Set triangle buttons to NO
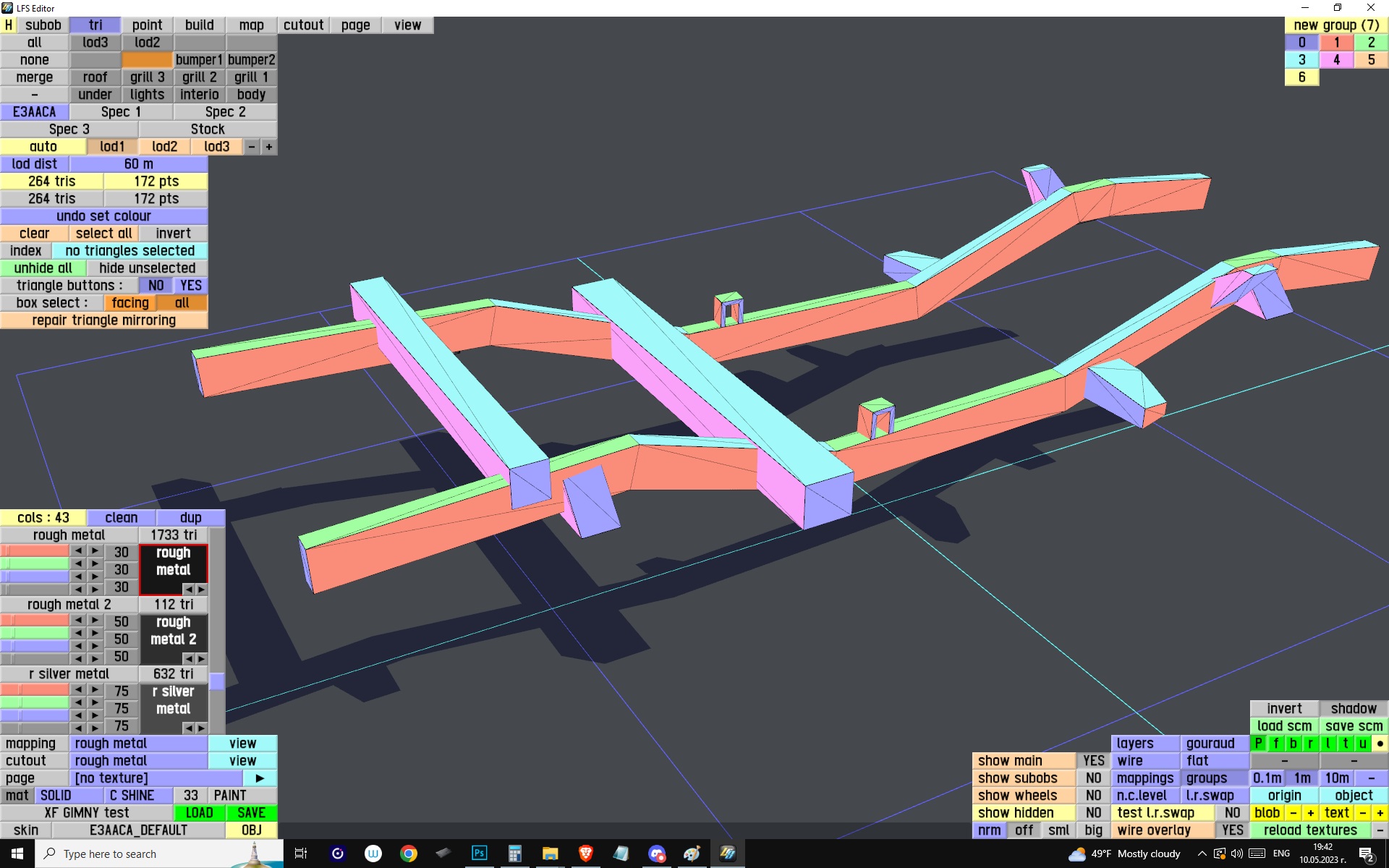The height and width of the screenshot is (868, 1389). point(156,286)
